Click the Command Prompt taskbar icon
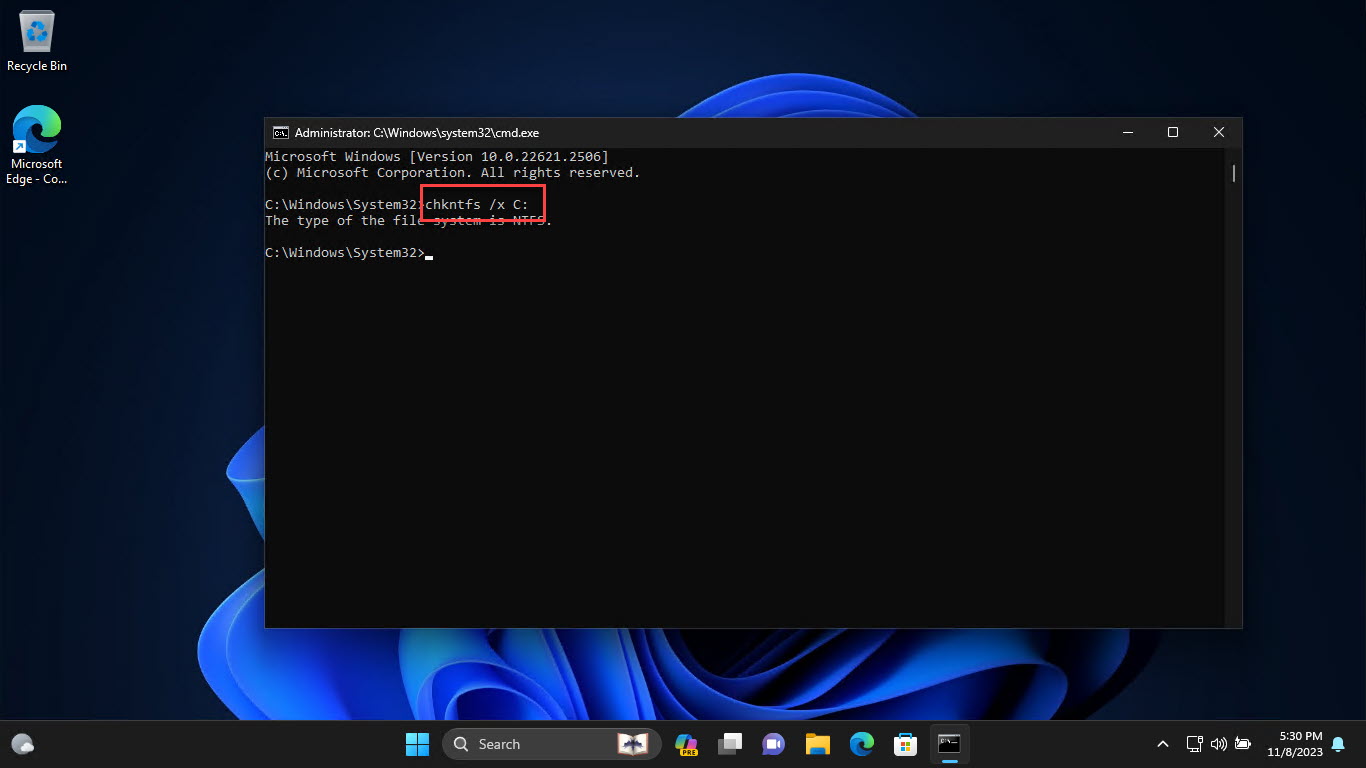1366x768 pixels. pos(949,744)
